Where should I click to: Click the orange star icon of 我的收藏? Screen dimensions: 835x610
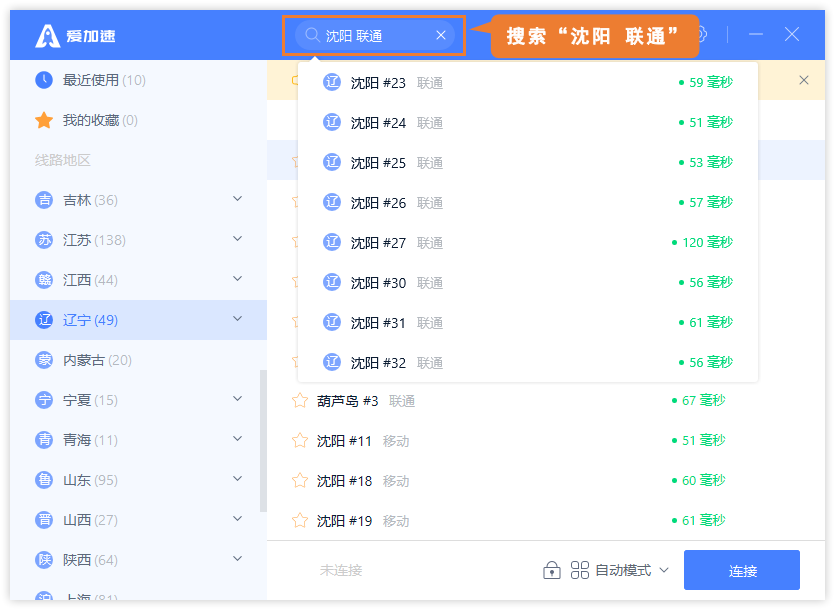click(x=44, y=120)
